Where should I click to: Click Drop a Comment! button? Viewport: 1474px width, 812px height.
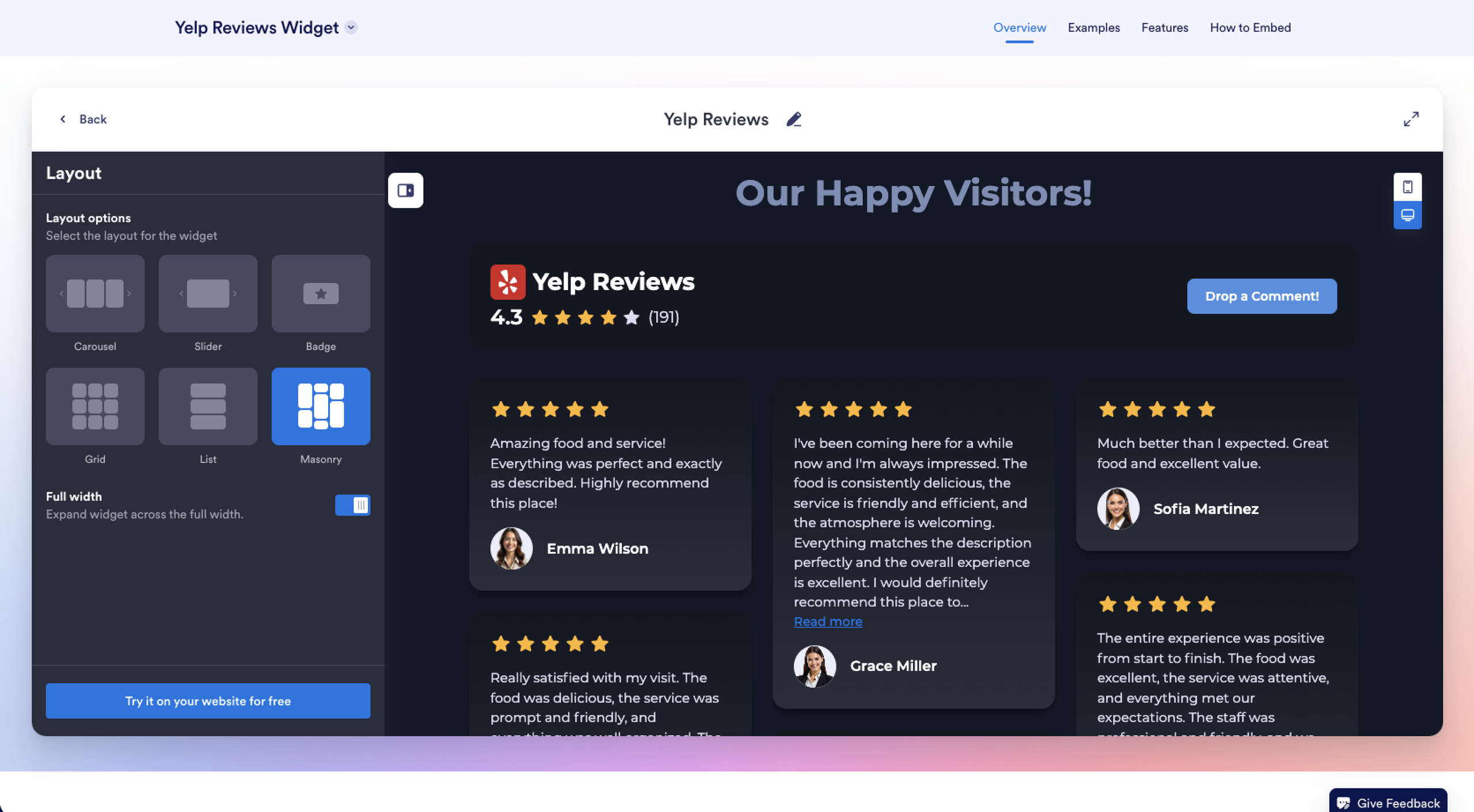coord(1262,296)
